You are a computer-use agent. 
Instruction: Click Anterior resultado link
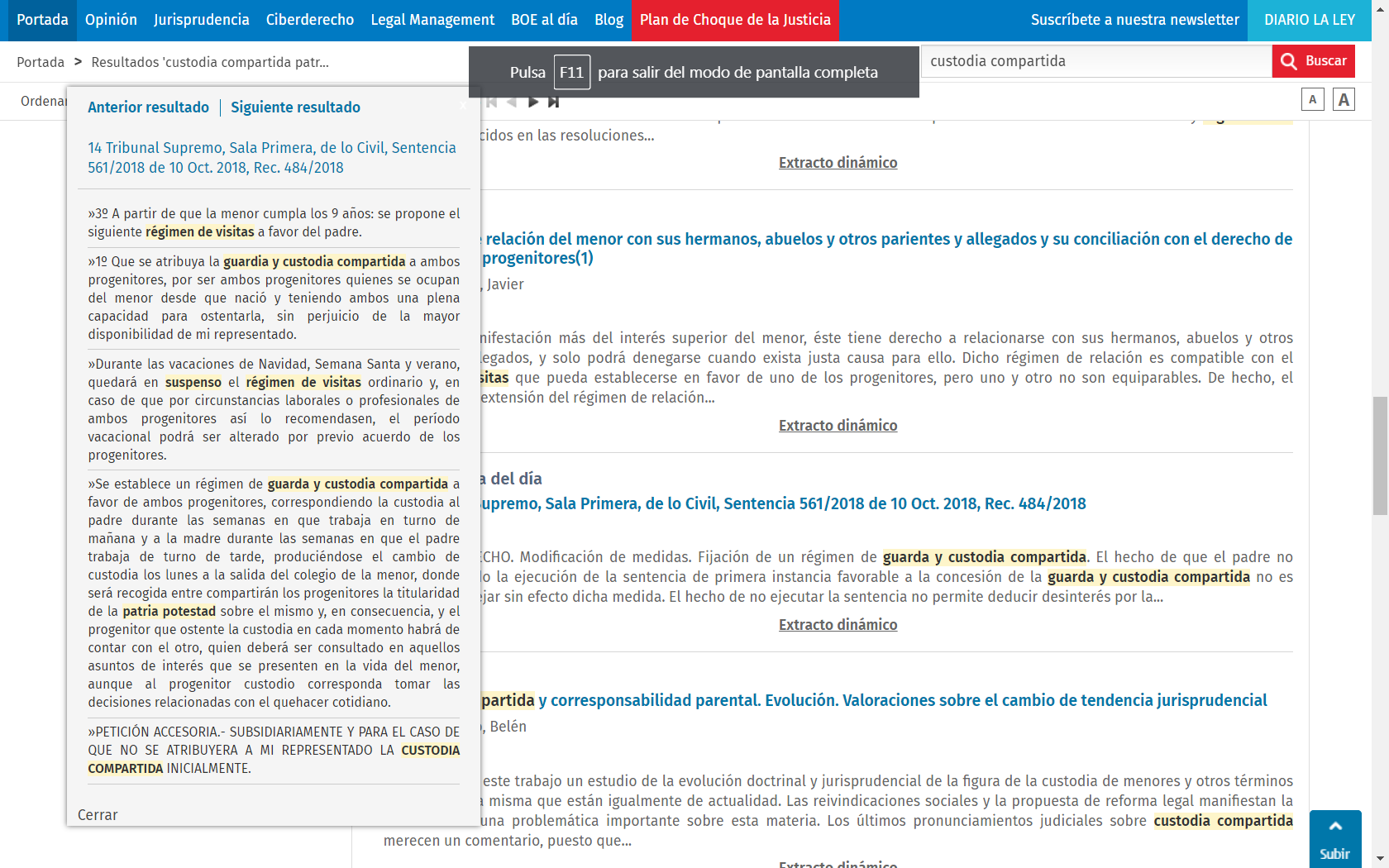click(149, 107)
